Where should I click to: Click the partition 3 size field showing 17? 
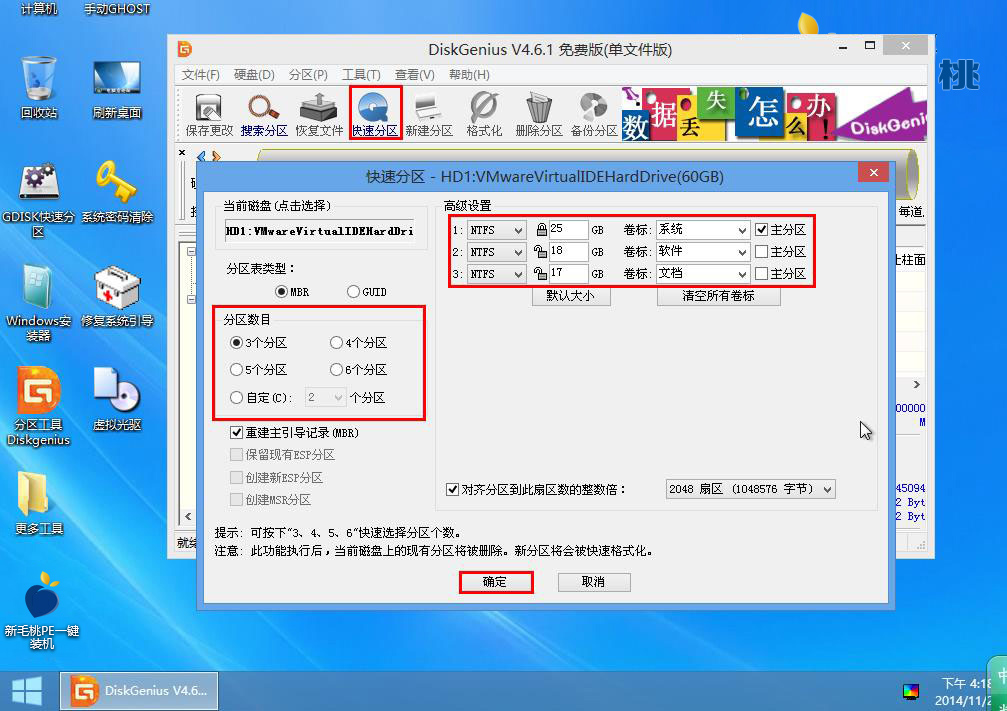point(569,274)
